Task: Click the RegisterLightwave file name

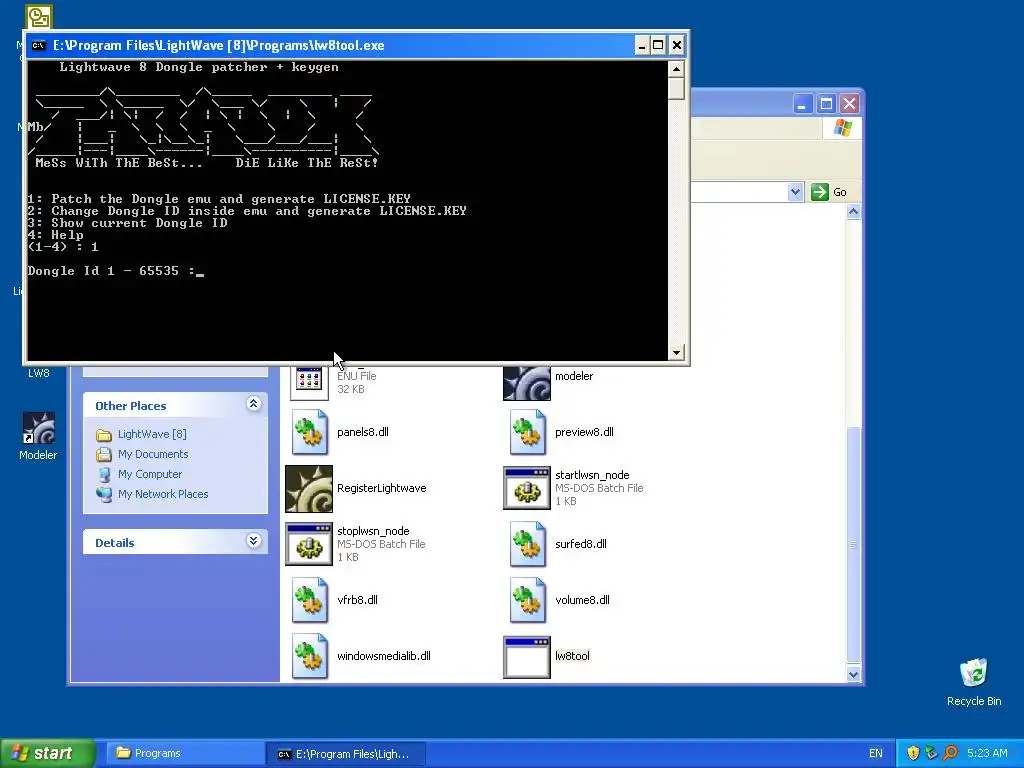Action: pyautogui.click(x=381, y=488)
